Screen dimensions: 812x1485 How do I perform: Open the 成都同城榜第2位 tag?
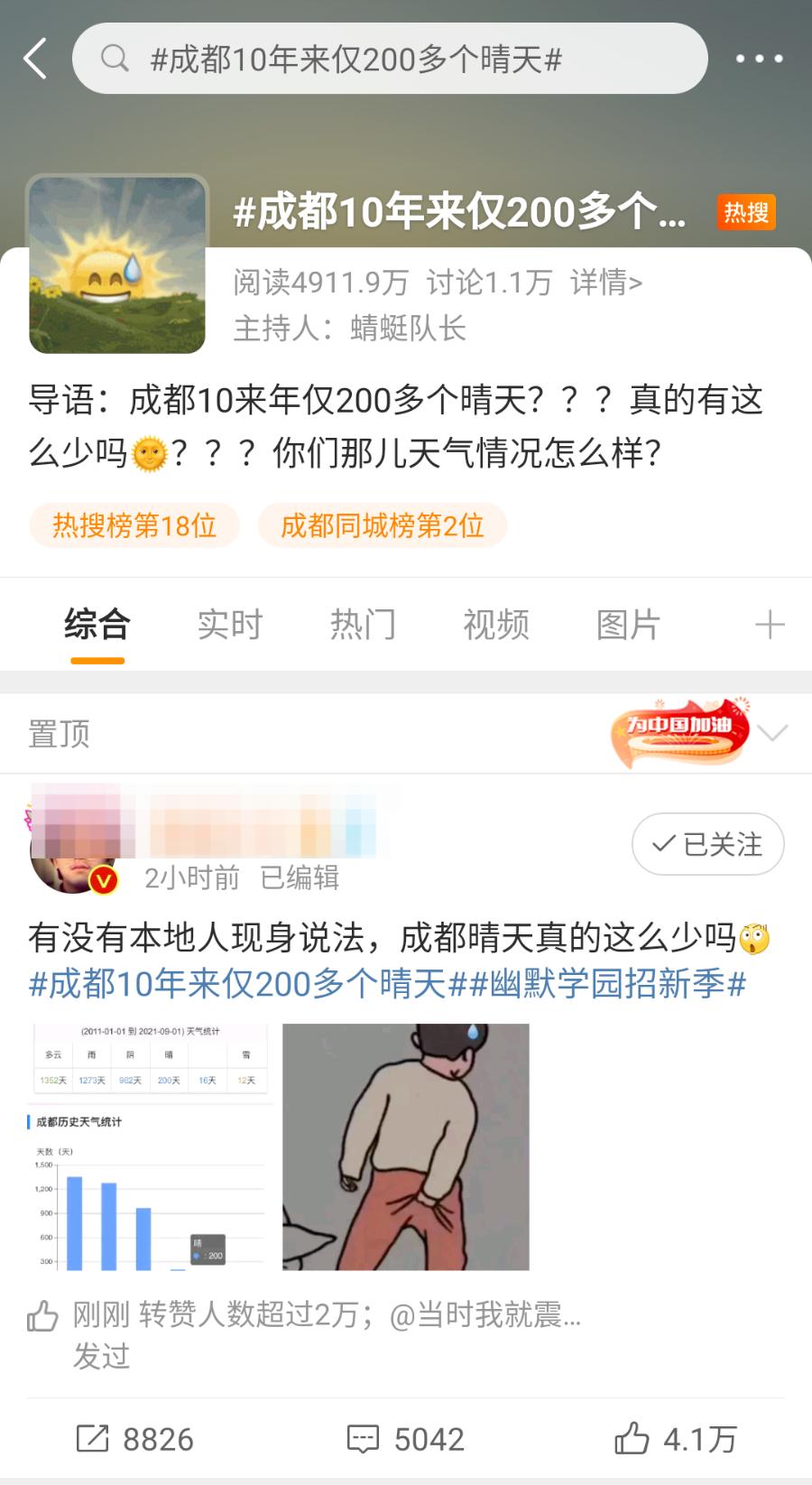coord(383,525)
